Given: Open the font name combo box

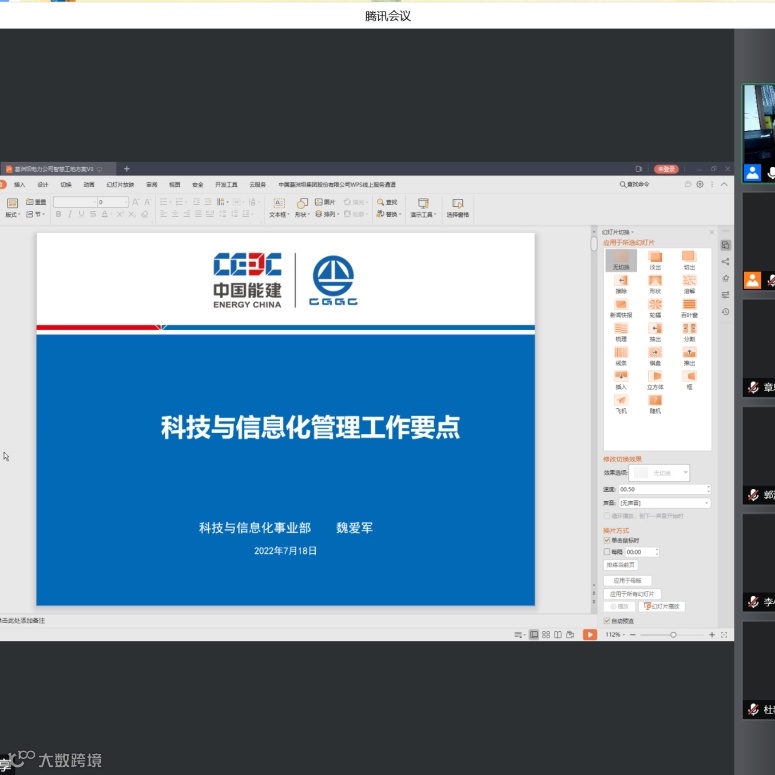Looking at the screenshot, I should point(75,202).
